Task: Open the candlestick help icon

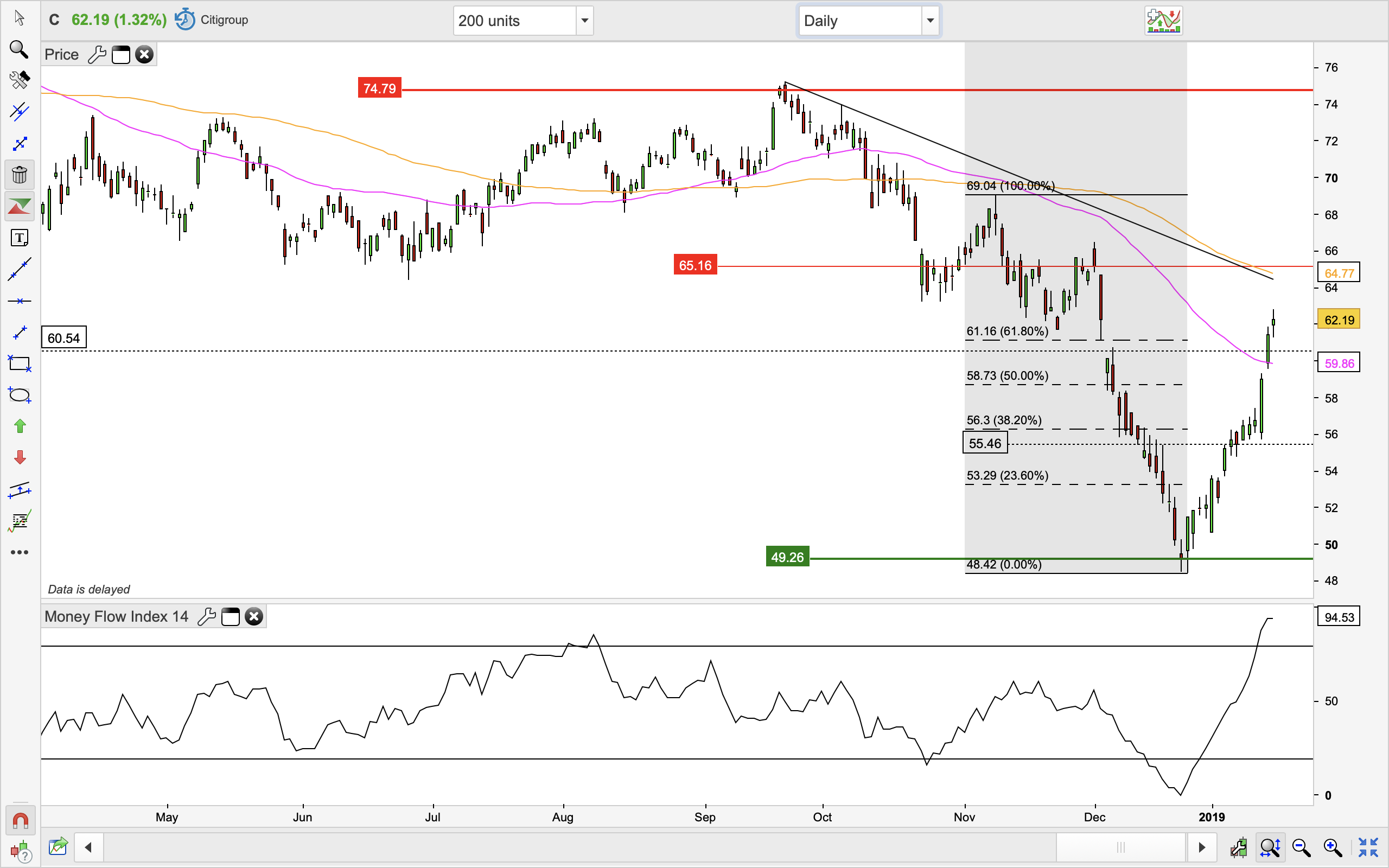Action: coord(20,851)
